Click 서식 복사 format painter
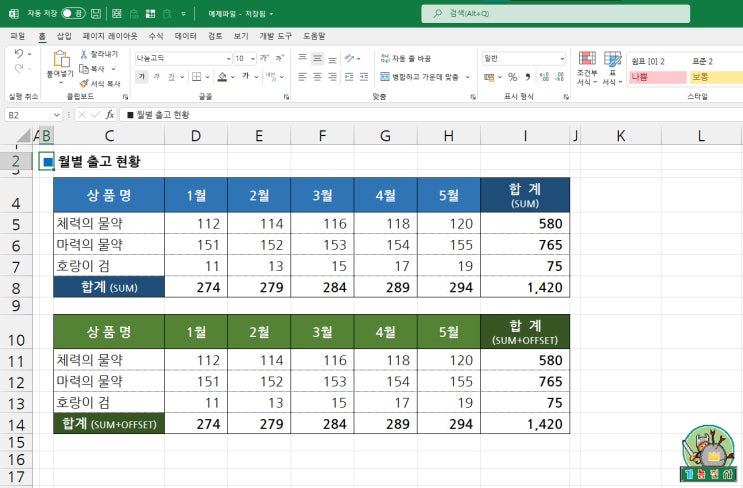Screen dimensions: 743x488 [100, 83]
